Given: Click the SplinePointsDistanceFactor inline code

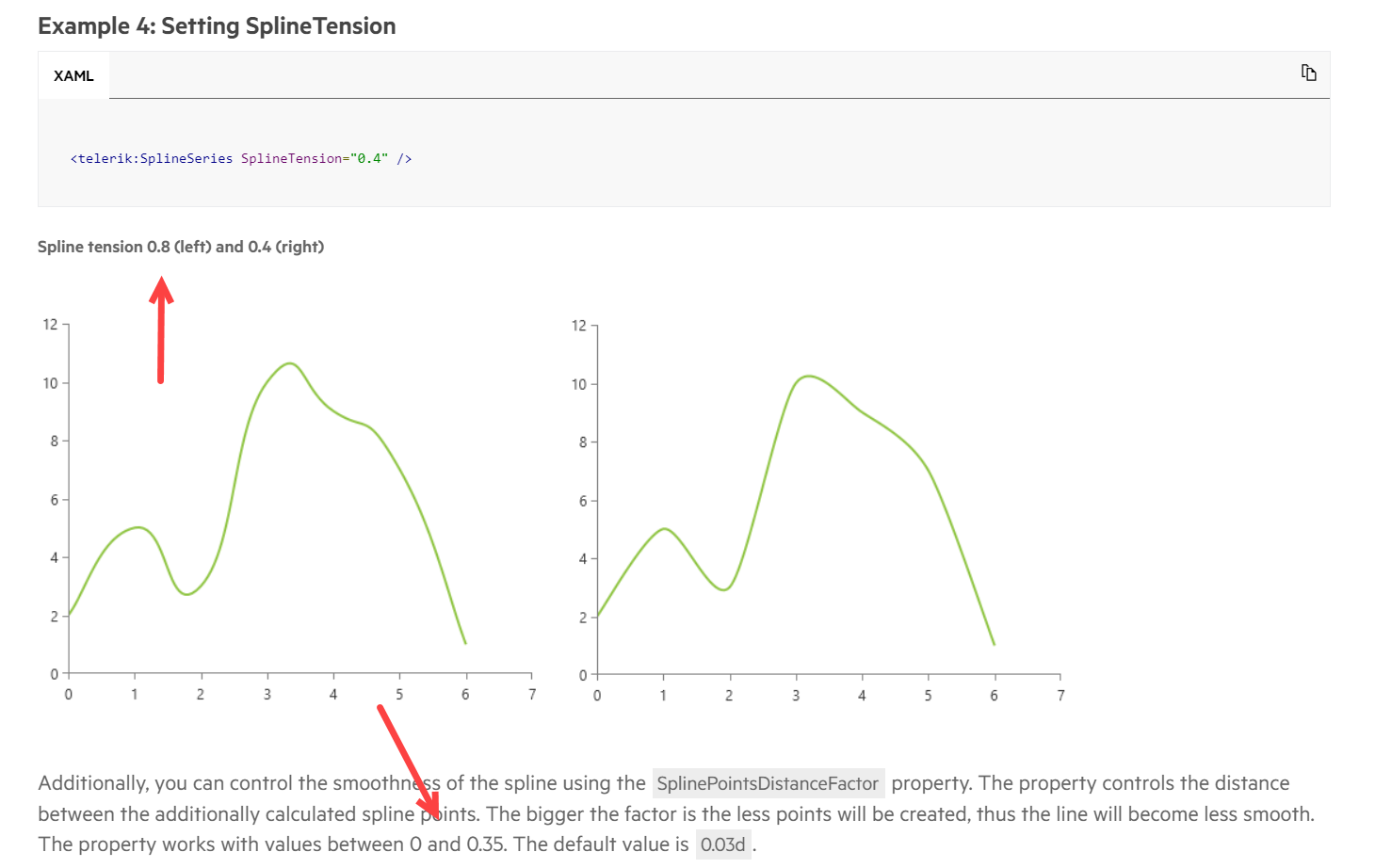Looking at the screenshot, I should 768,783.
